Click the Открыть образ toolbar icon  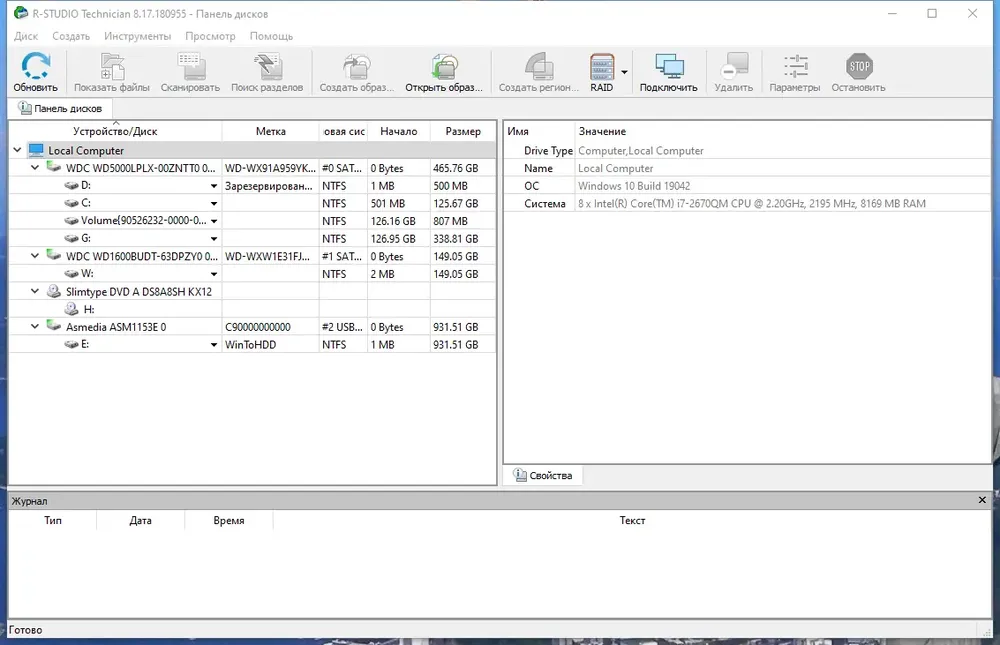click(444, 66)
